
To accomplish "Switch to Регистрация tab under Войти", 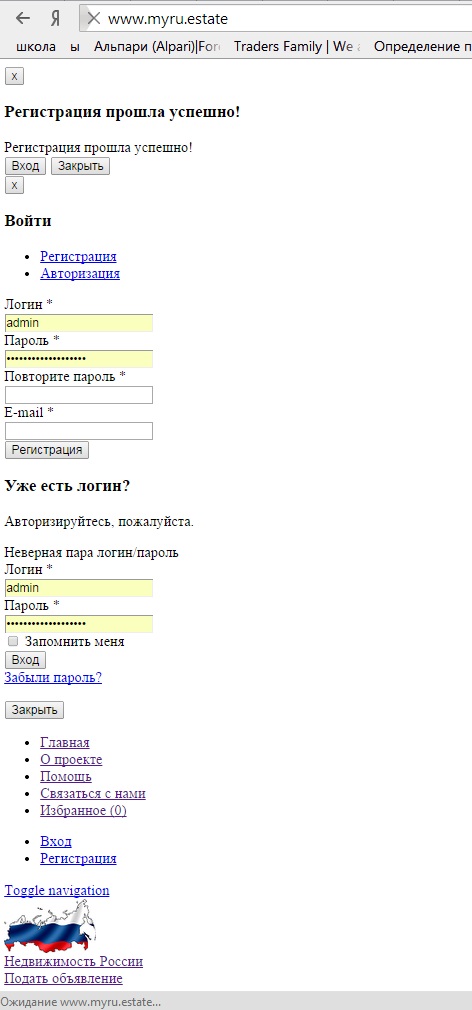I will pos(78,256).
